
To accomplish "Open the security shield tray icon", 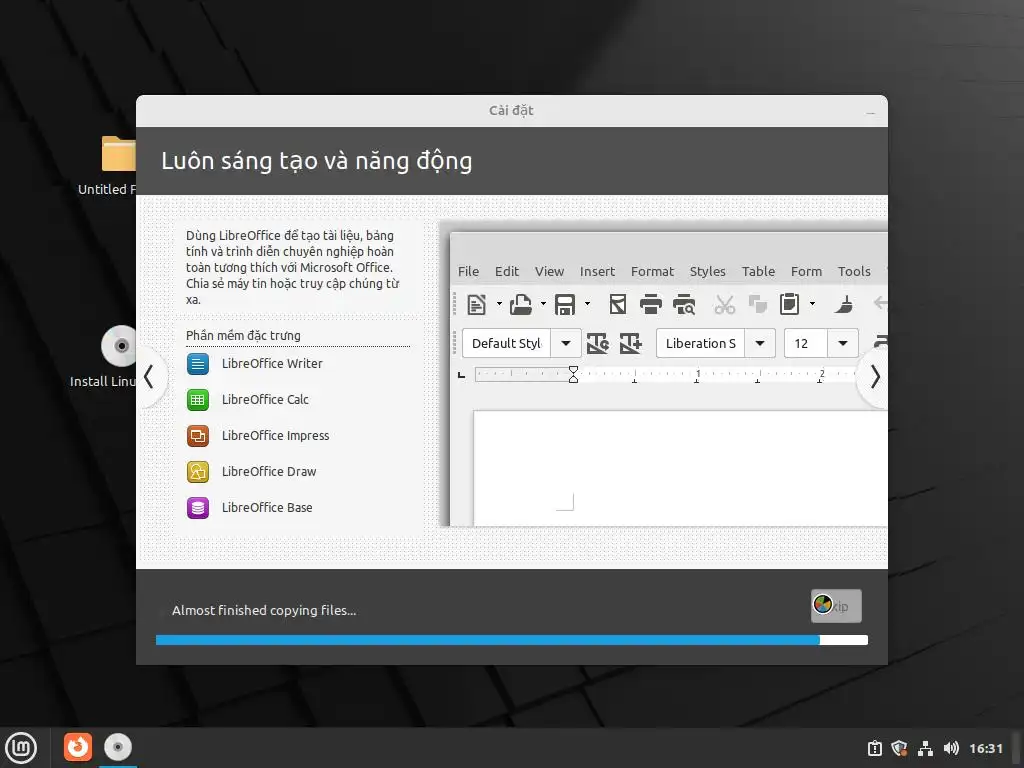I will [x=899, y=748].
